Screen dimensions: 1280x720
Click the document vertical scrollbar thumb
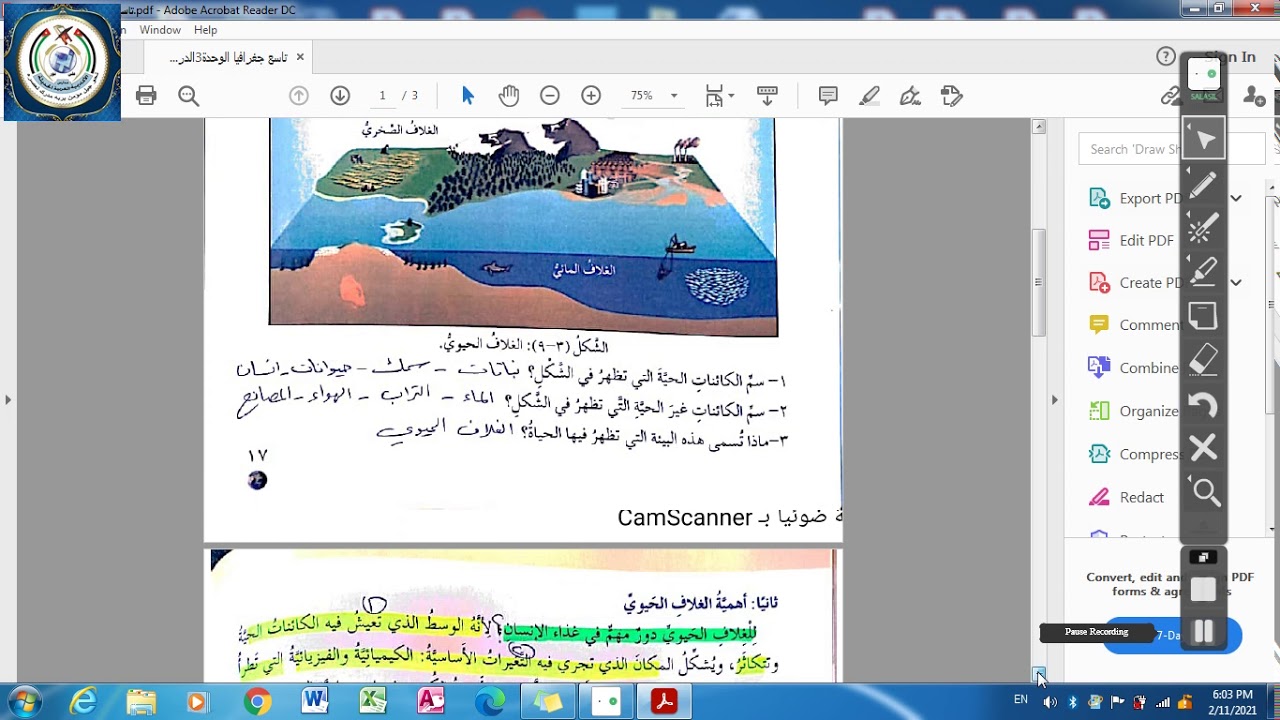tap(1039, 282)
